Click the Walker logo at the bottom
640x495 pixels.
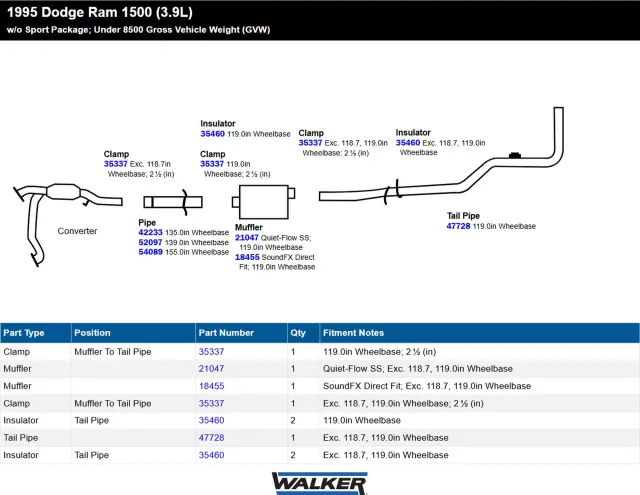click(320, 484)
